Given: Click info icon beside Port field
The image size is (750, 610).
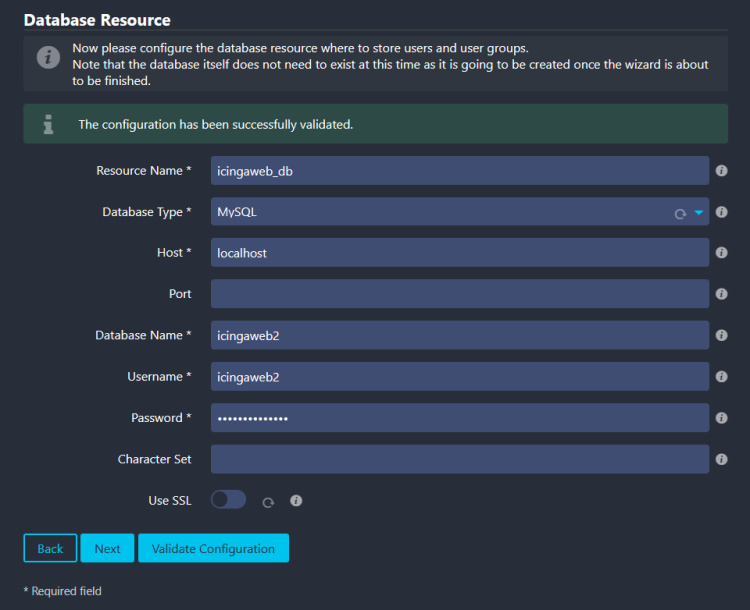Looking at the screenshot, I should tap(722, 295).
